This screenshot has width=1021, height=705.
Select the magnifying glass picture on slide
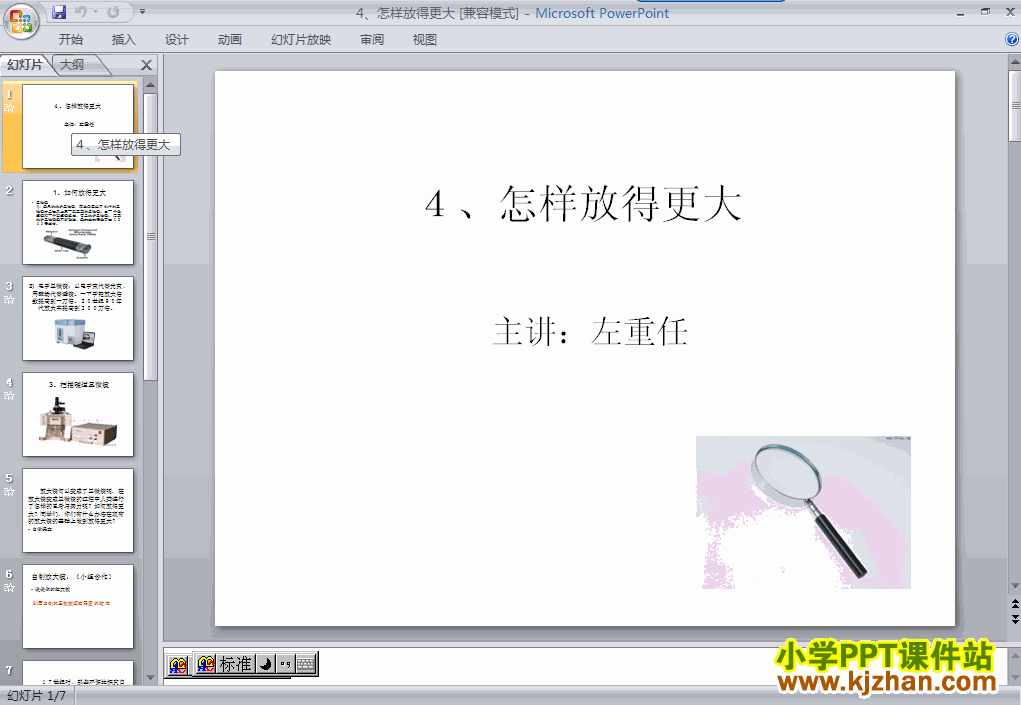click(803, 512)
